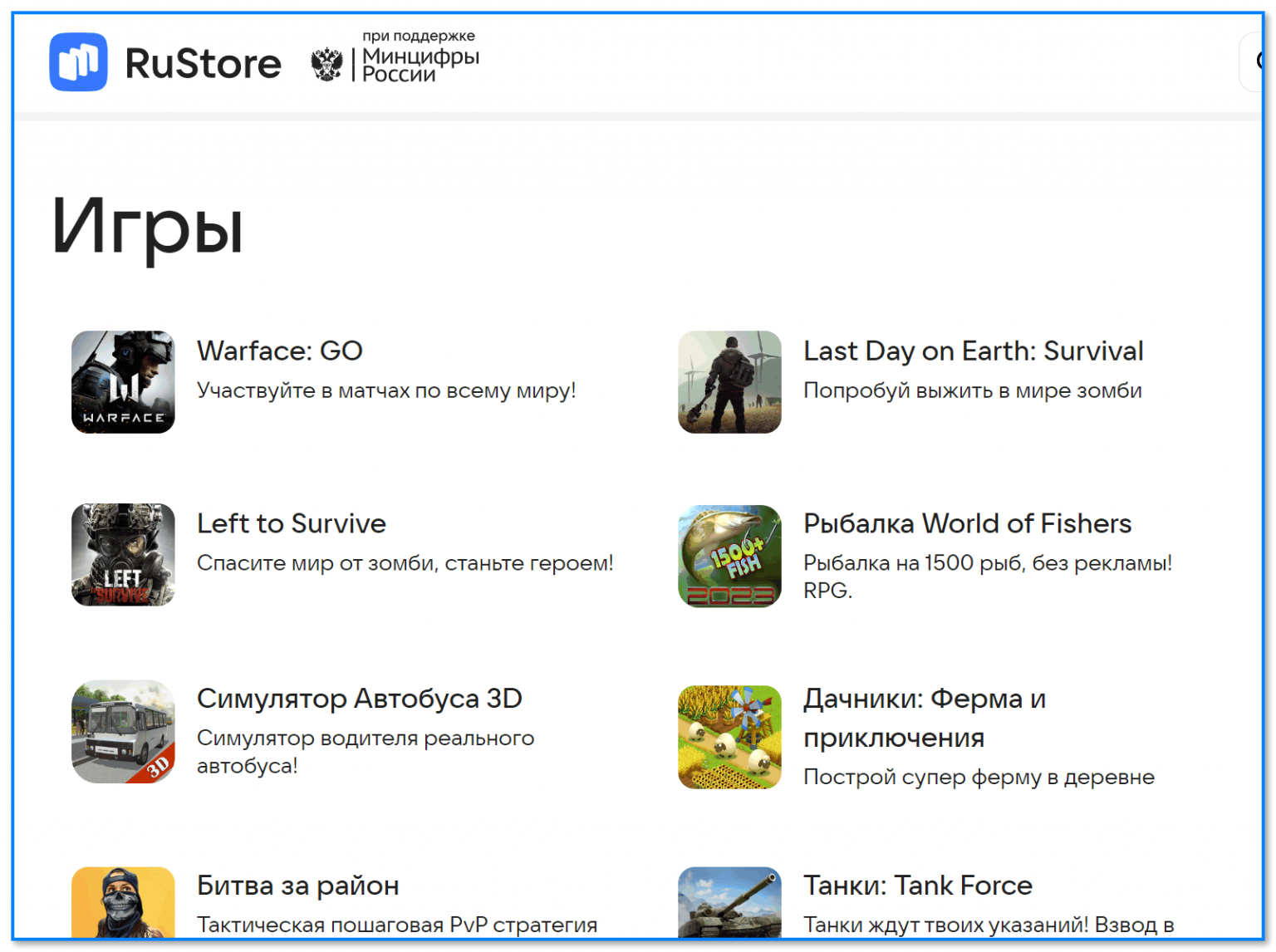Open the Дачники farm game icon
Image resolution: width=1276 pixels, height=952 pixels.
pyautogui.click(x=729, y=737)
